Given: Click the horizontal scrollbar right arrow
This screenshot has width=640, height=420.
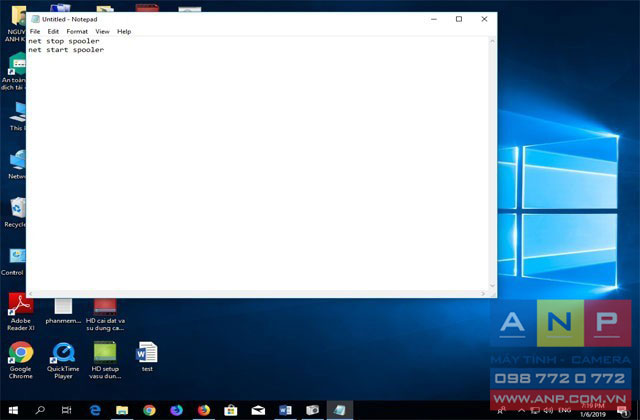Looking at the screenshot, I should [x=483, y=293].
